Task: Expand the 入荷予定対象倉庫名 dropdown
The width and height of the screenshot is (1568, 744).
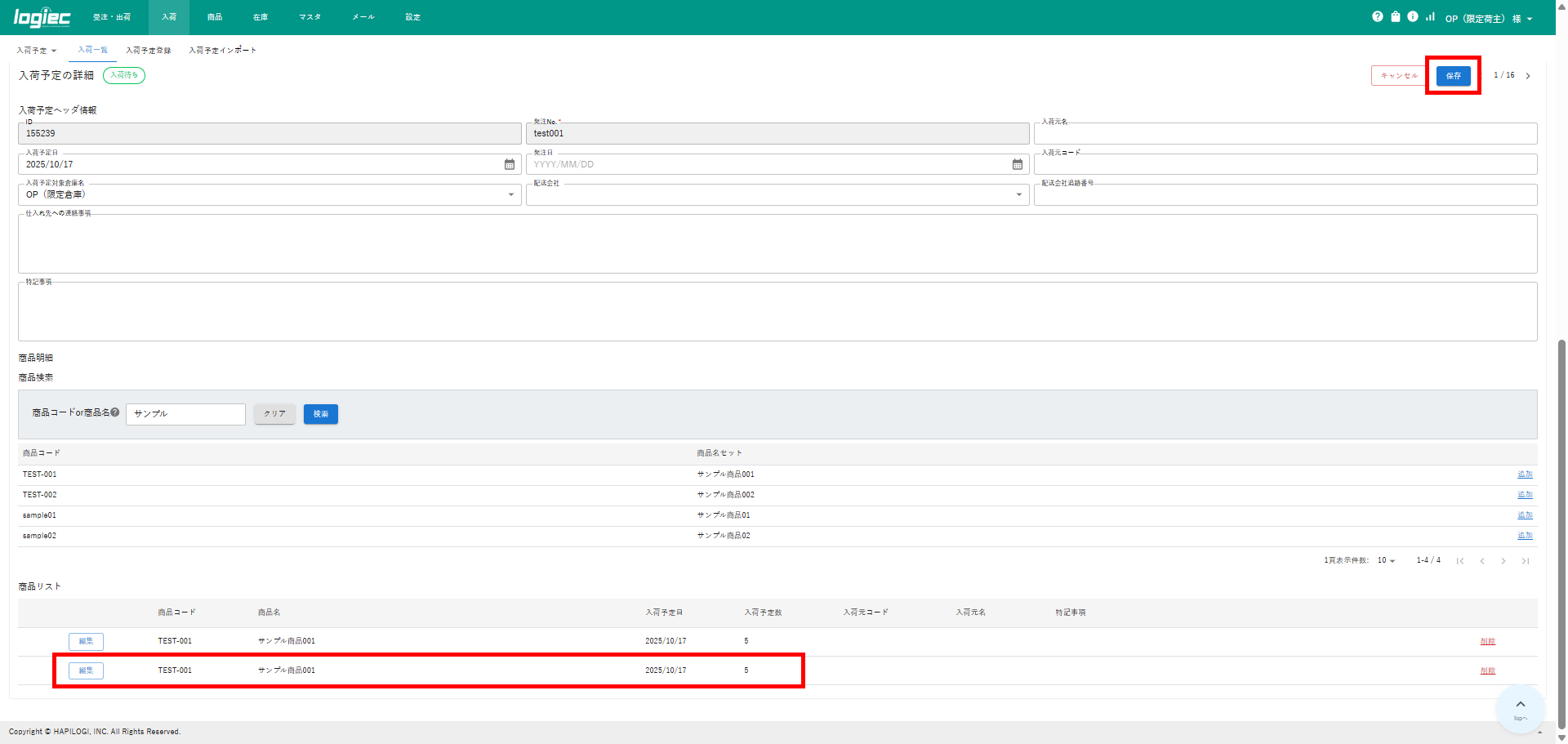Action: 511,194
